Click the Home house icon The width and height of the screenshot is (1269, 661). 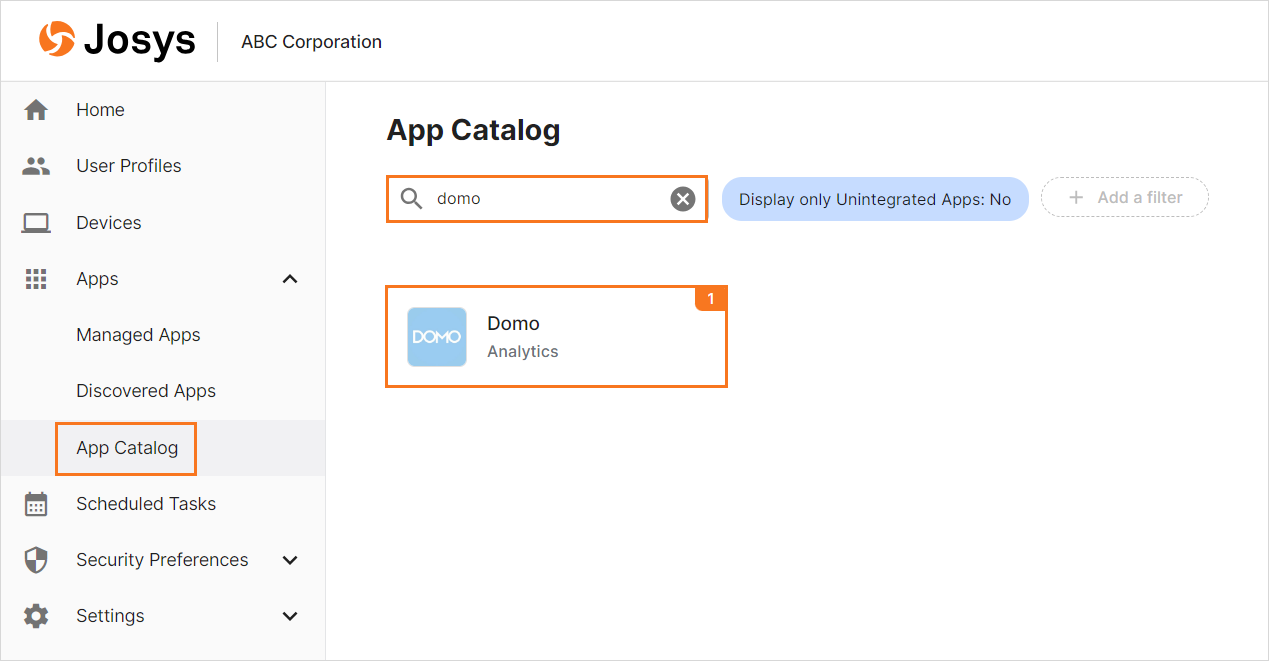point(36,110)
